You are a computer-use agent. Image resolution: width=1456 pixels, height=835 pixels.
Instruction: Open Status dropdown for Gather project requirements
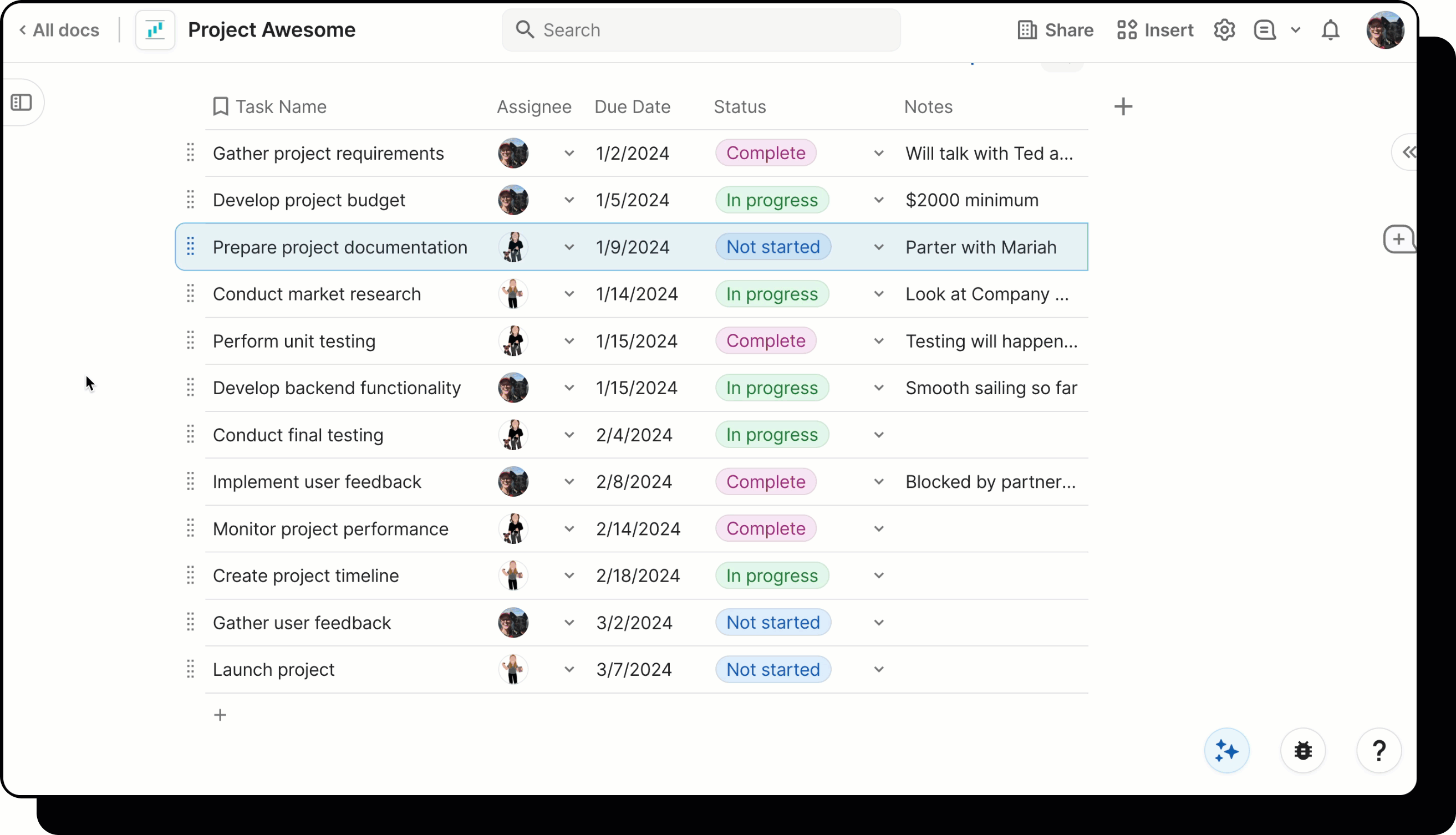[878, 154]
